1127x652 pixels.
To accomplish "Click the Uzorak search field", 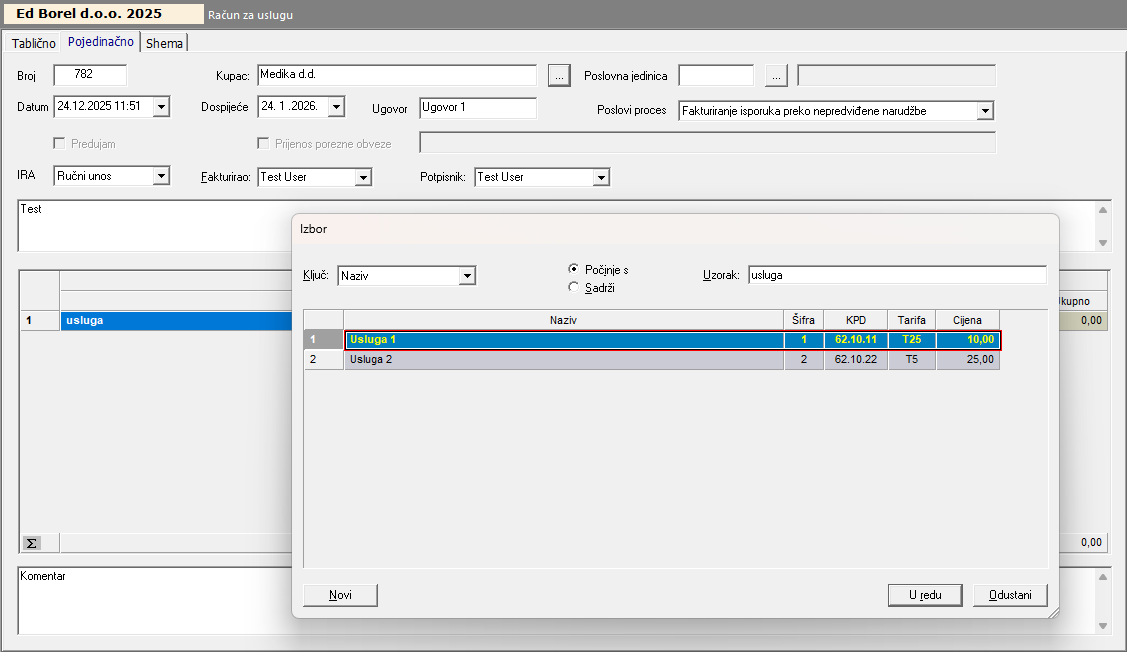I will [x=896, y=275].
